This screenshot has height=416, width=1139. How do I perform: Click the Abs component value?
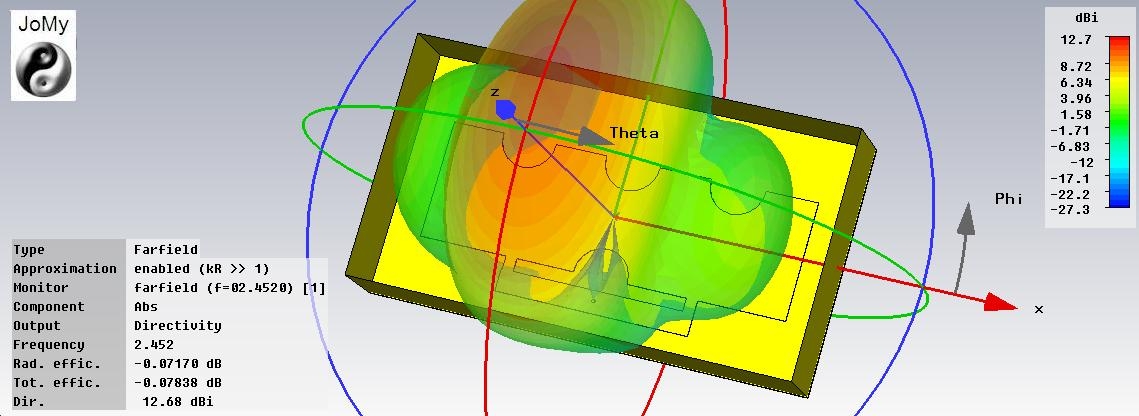(146, 306)
